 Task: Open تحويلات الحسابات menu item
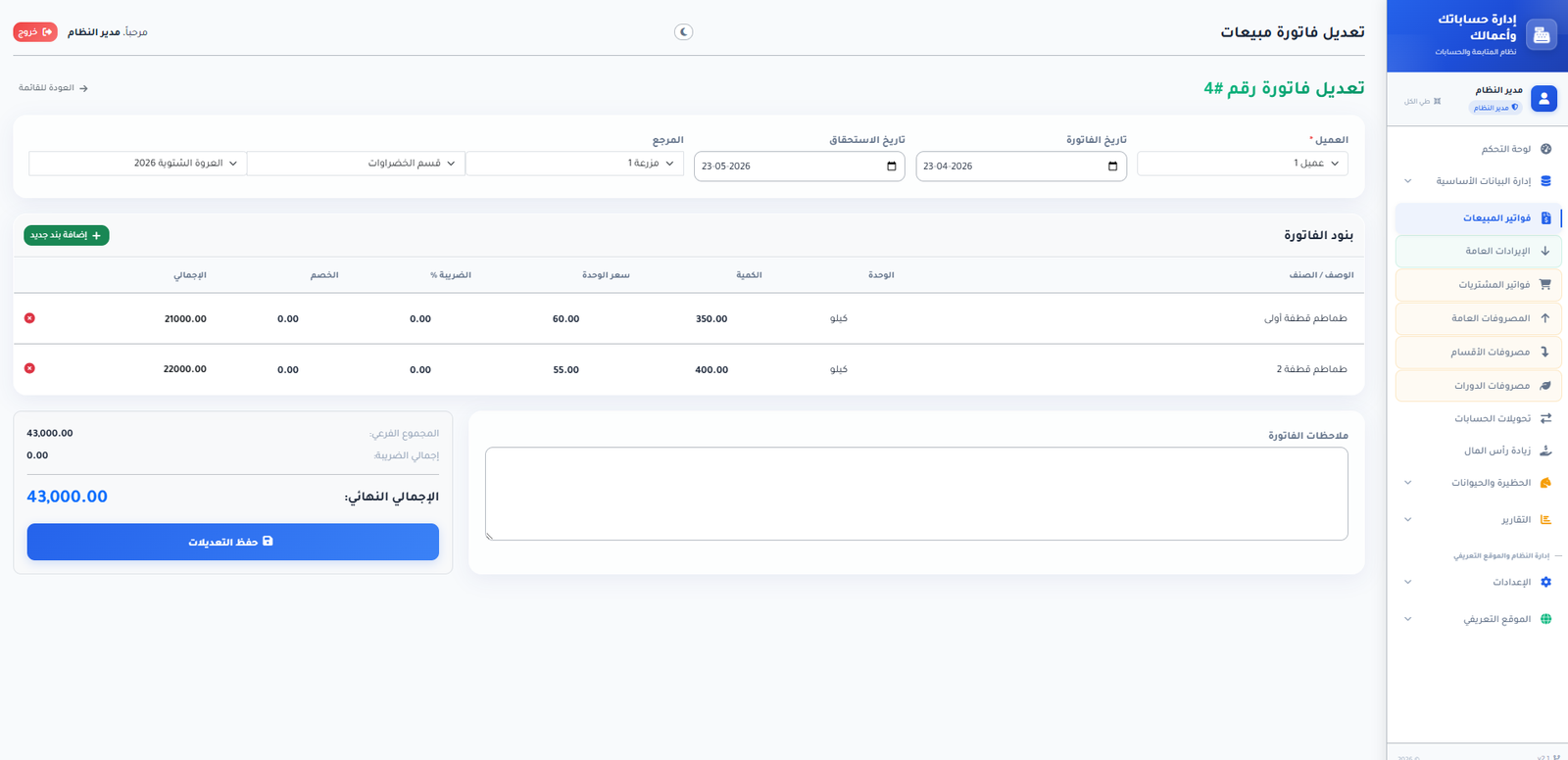pyautogui.click(x=1478, y=418)
